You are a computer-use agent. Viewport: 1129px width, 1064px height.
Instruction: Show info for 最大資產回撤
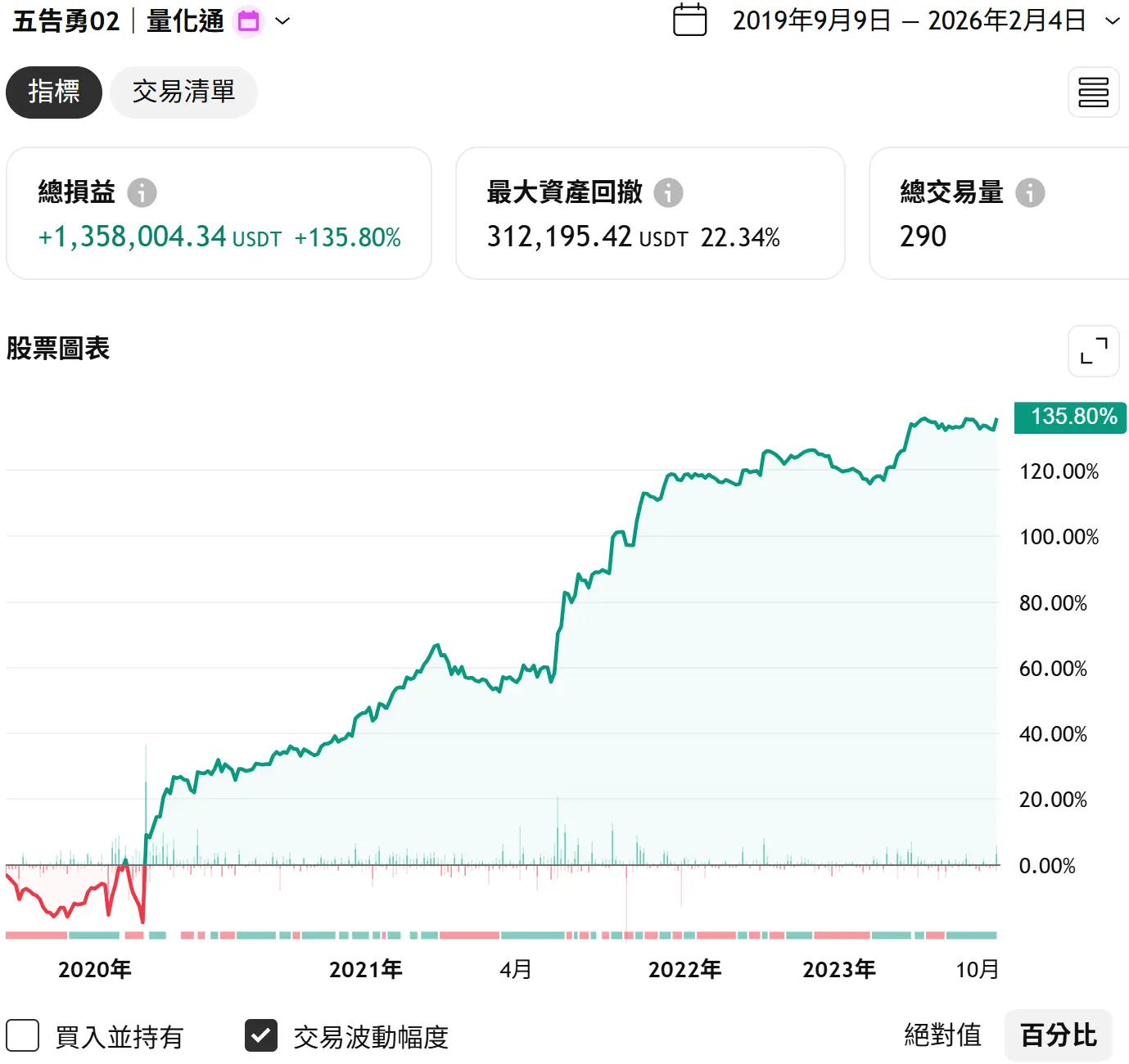pyautogui.click(x=668, y=192)
